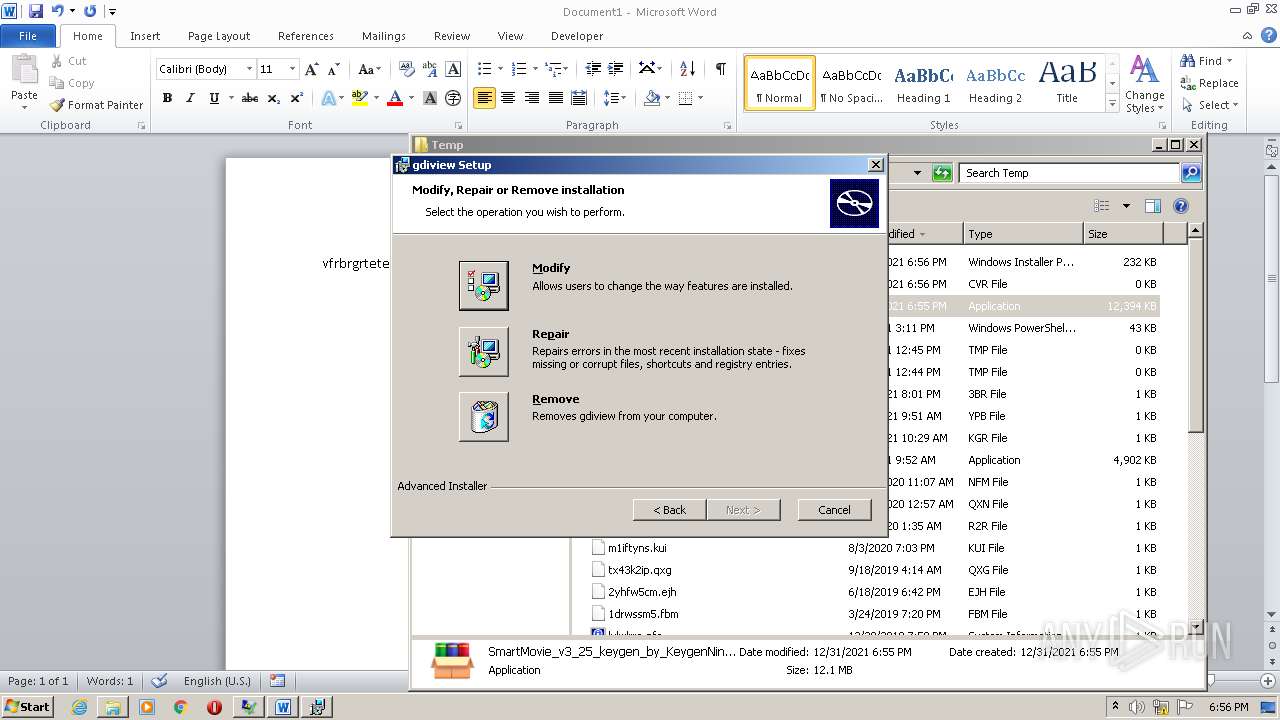Open highlight color dropdown arrow
Screen dimensions: 1280x720
click(376, 98)
